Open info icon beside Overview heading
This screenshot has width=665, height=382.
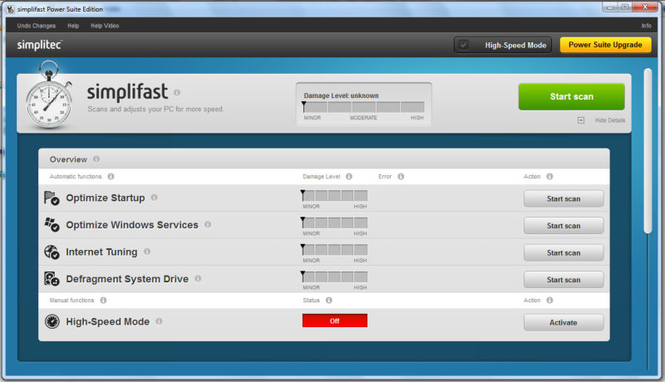coord(96,159)
